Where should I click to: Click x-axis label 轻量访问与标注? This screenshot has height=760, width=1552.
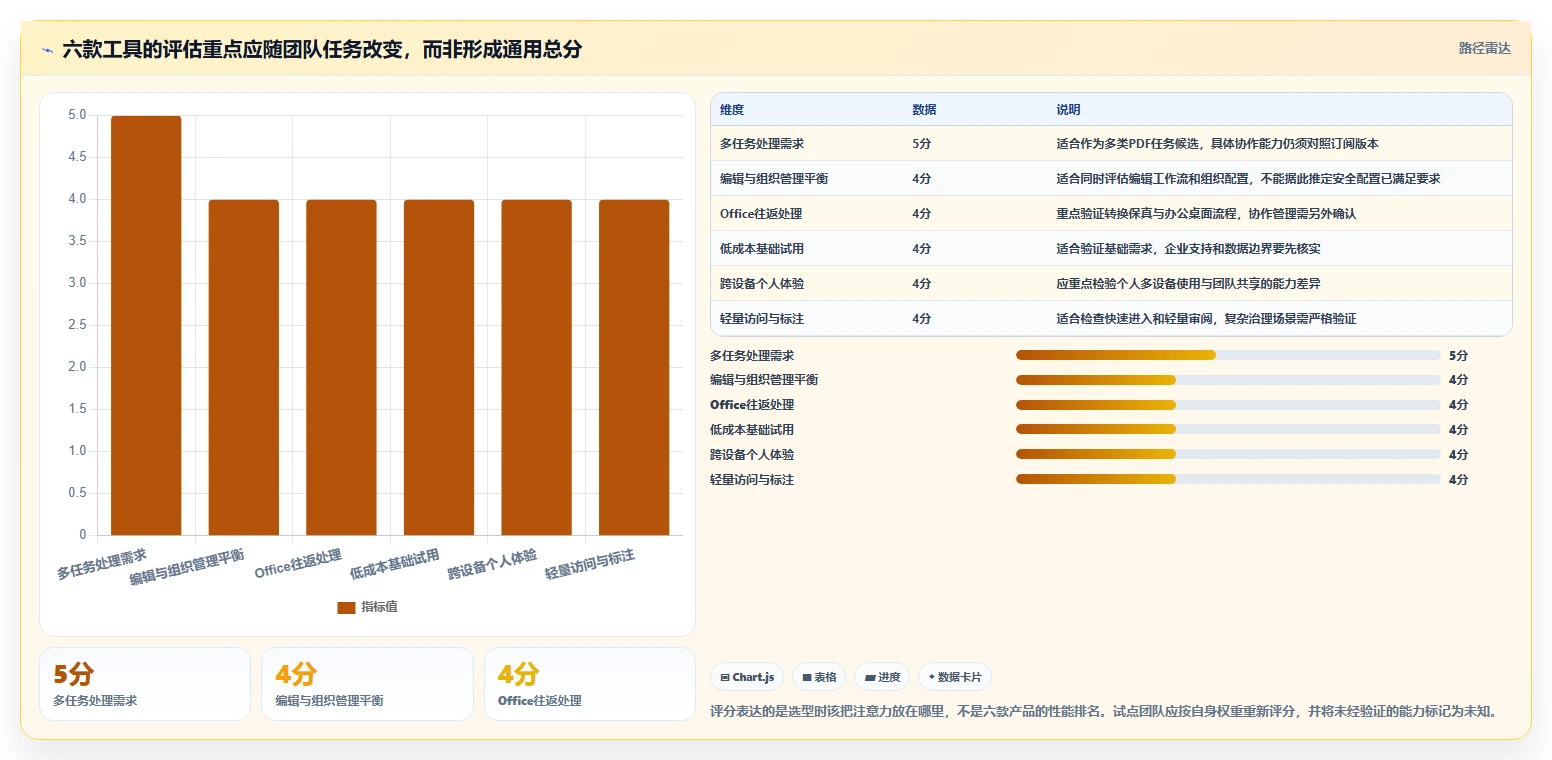click(x=590, y=563)
